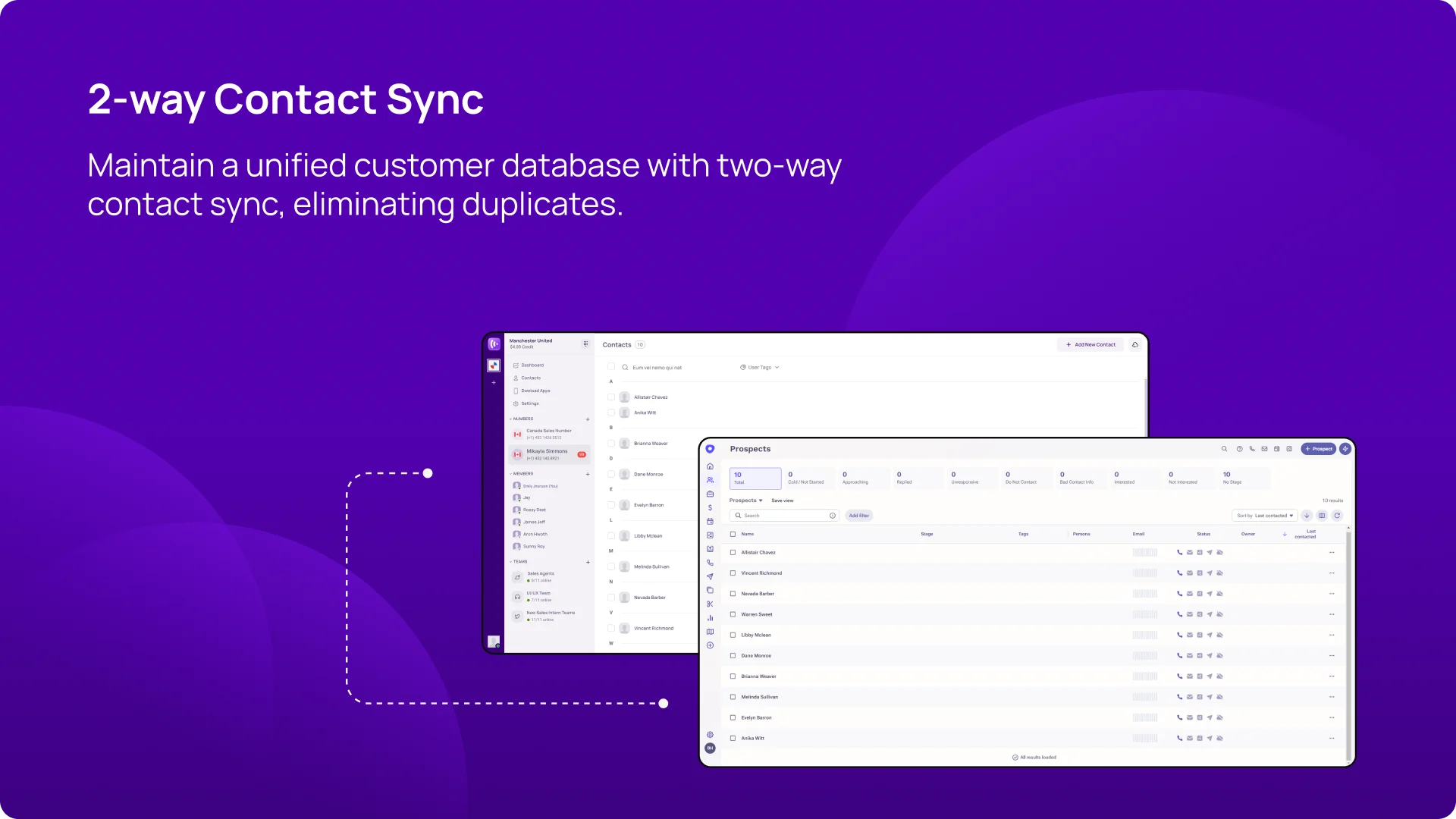Select all prospects checkbox in header row
Screen dimensions: 1456x819
pos(733,534)
